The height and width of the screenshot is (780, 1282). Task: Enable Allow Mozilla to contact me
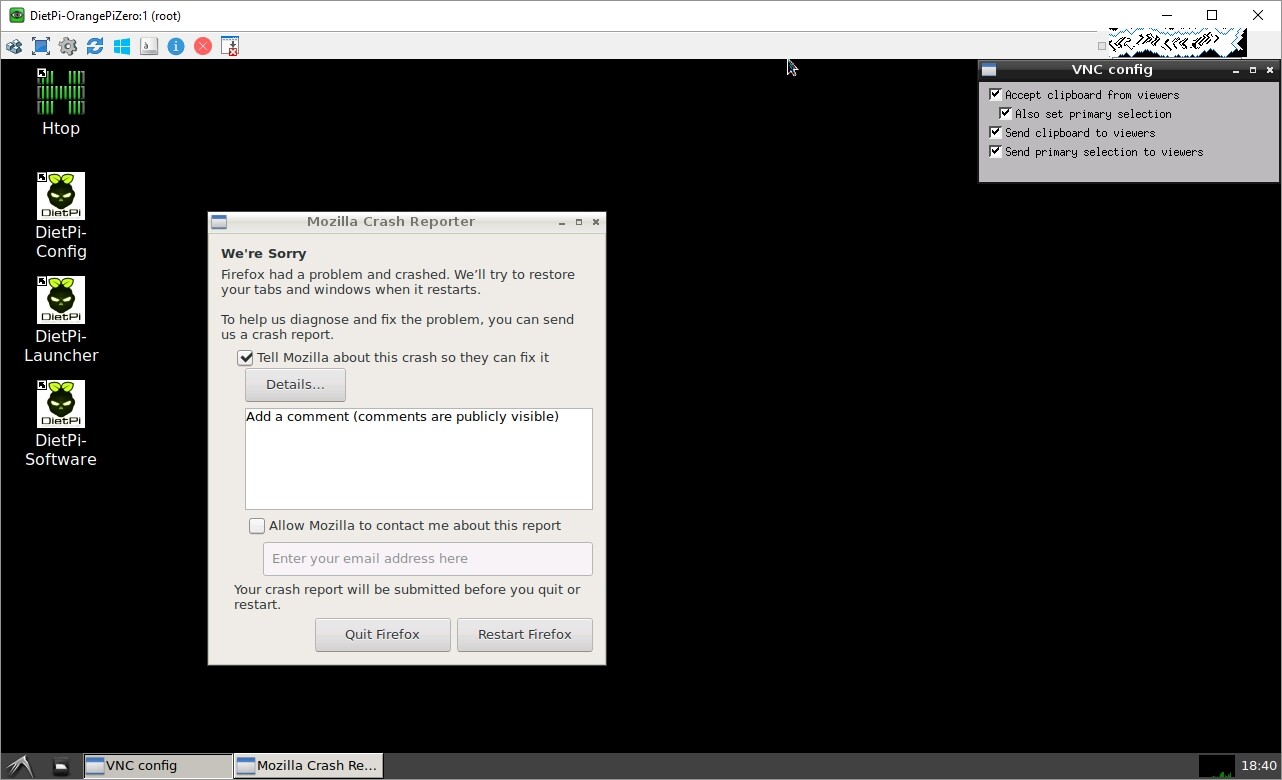257,526
